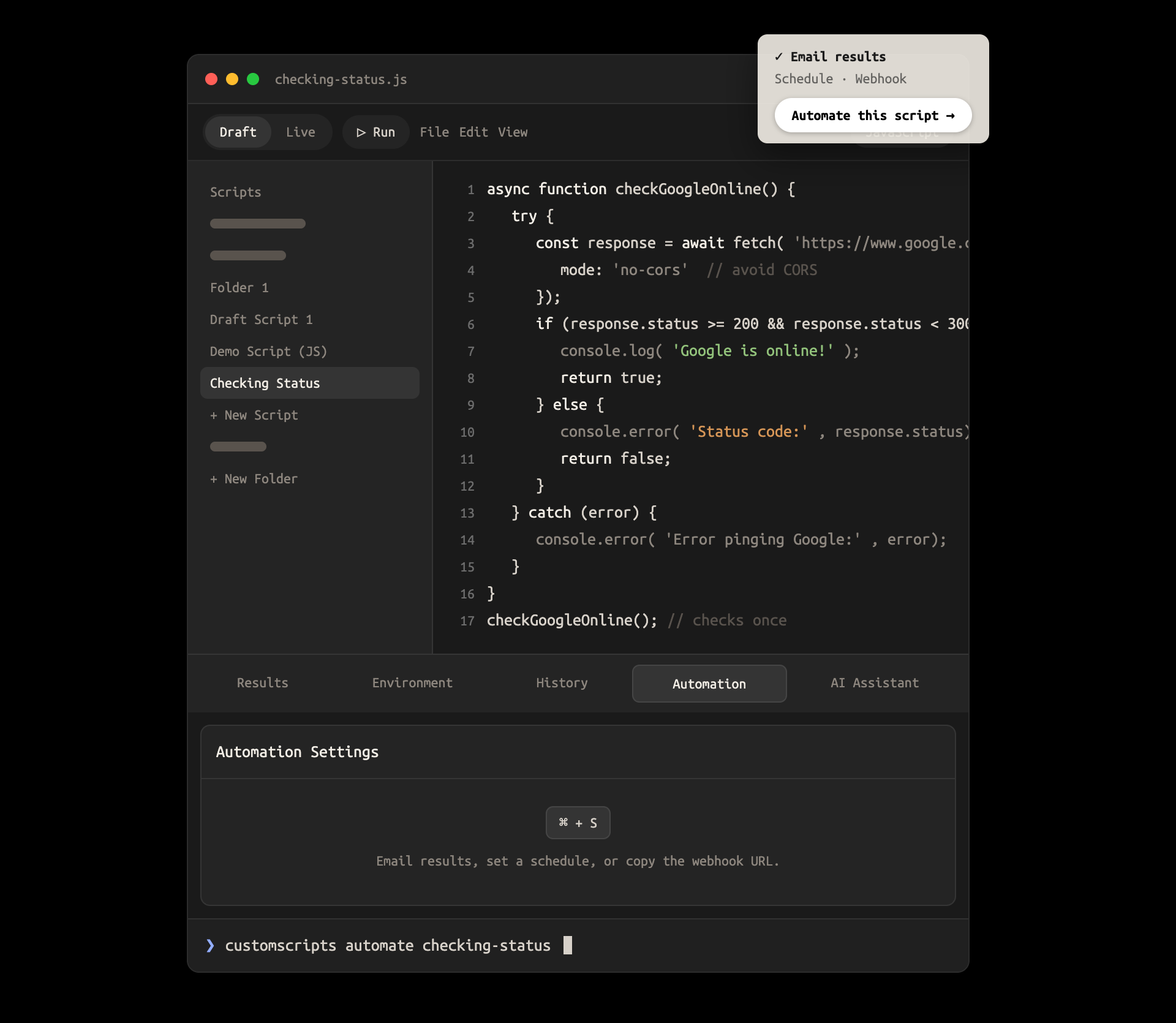Click Automate this script button

coord(873,115)
